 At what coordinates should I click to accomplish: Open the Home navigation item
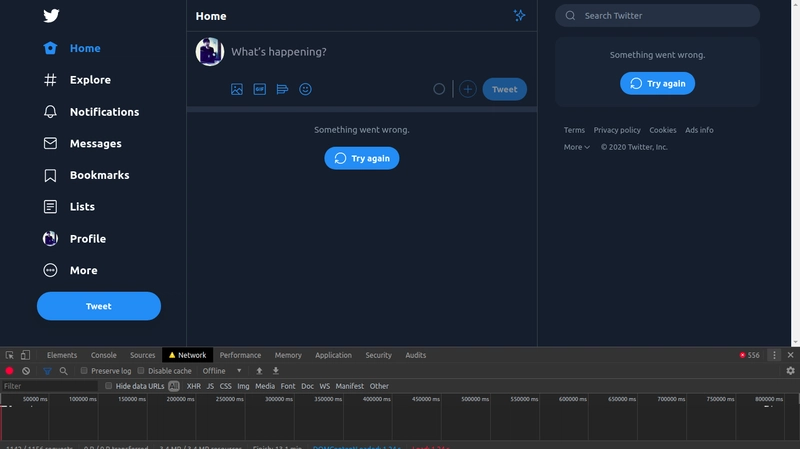click(72, 48)
